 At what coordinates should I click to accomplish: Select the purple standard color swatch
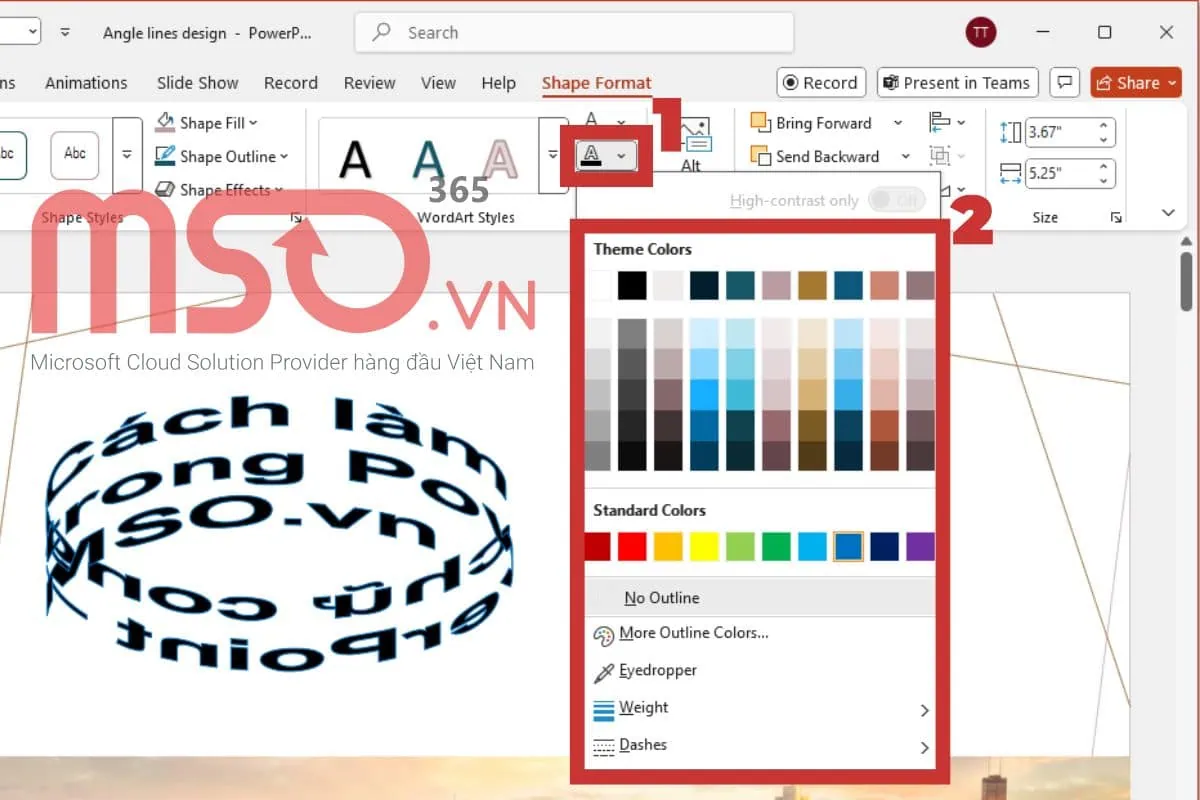click(920, 546)
